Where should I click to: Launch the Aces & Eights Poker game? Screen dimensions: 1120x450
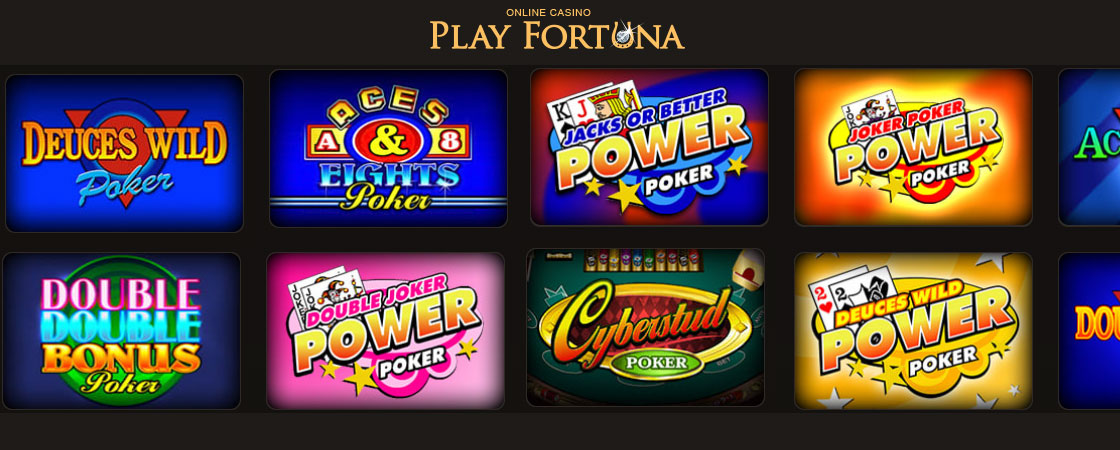388,148
